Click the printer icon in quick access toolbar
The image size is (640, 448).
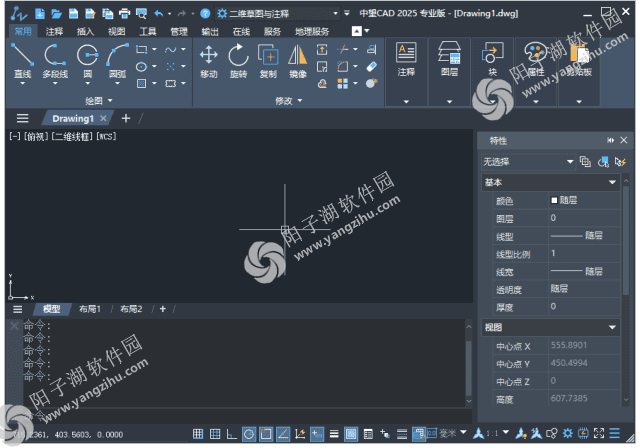(124, 14)
